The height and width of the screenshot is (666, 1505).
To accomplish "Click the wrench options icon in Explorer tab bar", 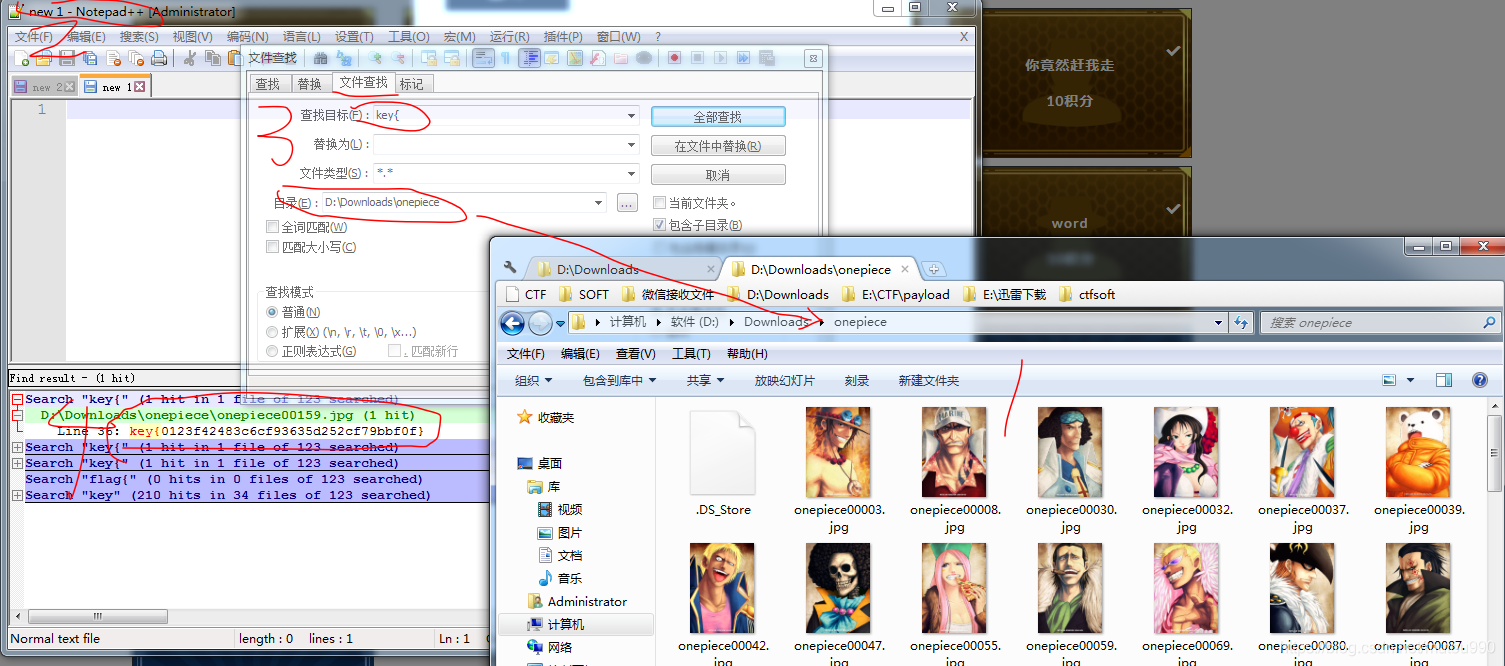I will coord(510,268).
